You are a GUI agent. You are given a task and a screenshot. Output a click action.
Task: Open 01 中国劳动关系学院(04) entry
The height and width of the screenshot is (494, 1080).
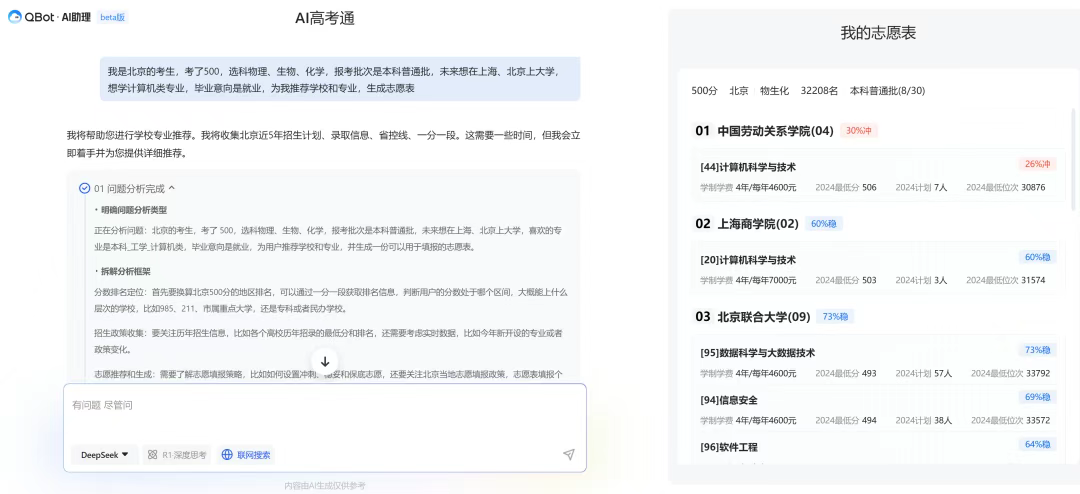765,131
